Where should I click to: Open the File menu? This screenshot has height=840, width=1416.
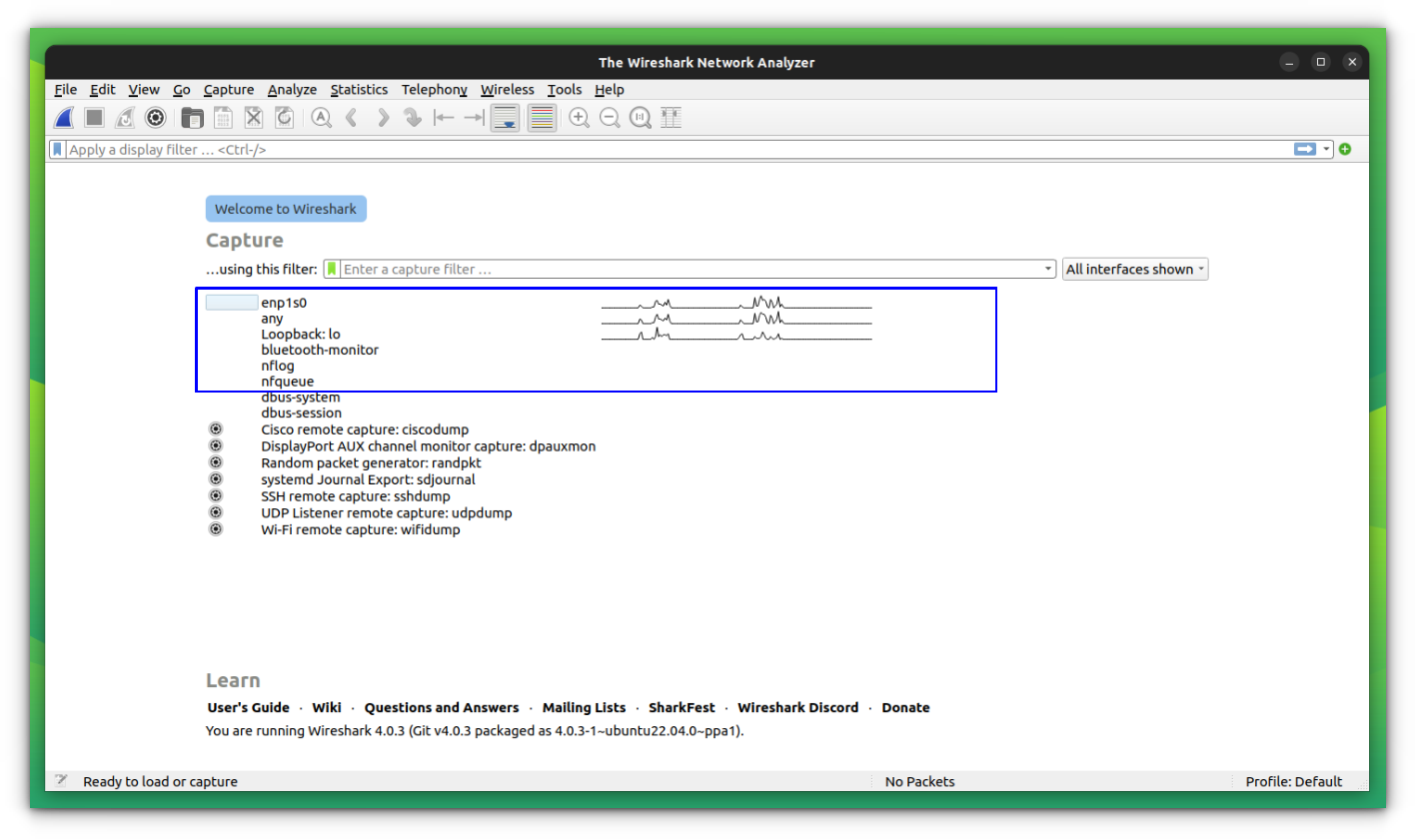pyautogui.click(x=66, y=89)
